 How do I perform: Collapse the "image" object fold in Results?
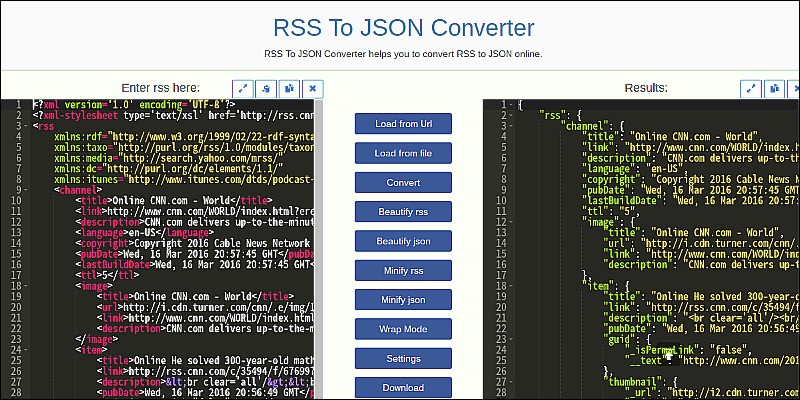[511, 222]
